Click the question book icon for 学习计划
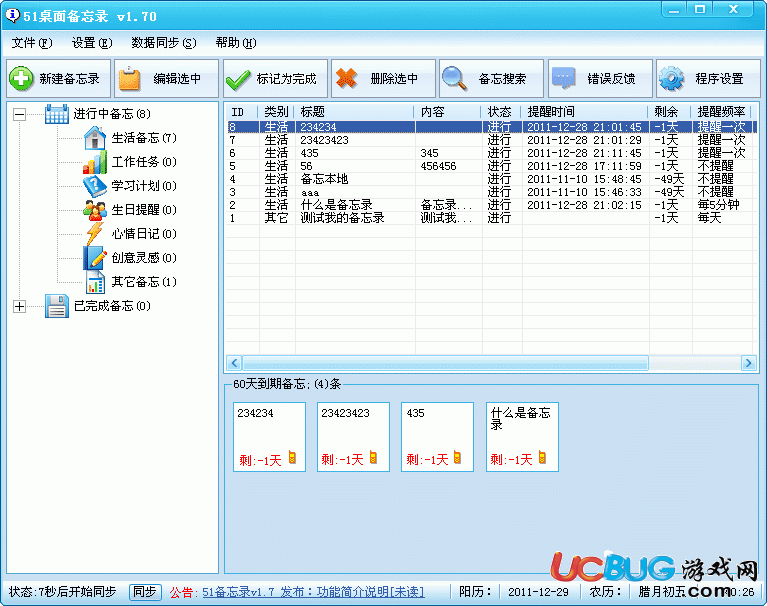Viewport: 767px width, 606px height. click(x=95, y=186)
